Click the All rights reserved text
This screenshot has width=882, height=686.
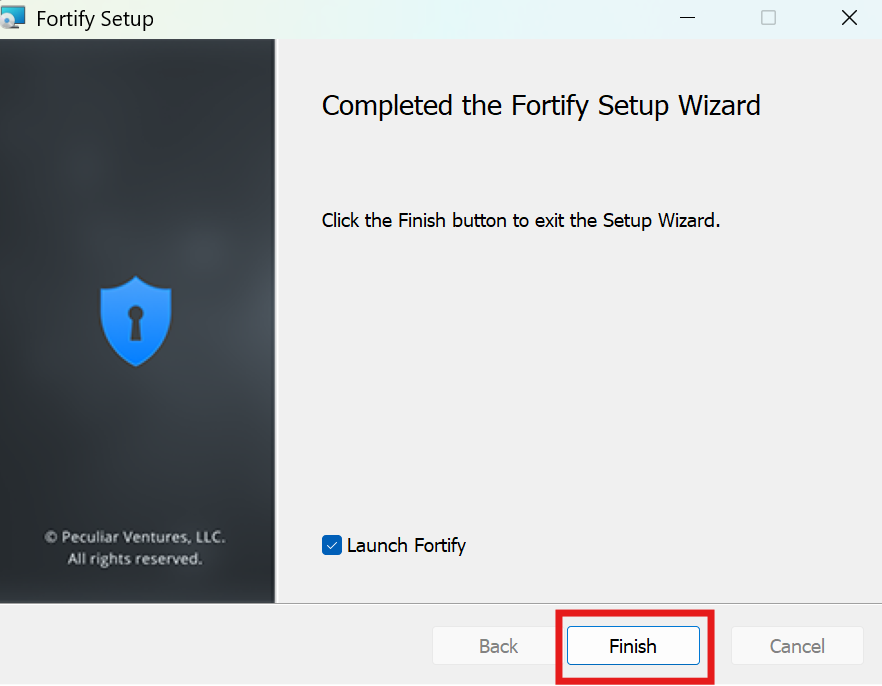(x=135, y=559)
